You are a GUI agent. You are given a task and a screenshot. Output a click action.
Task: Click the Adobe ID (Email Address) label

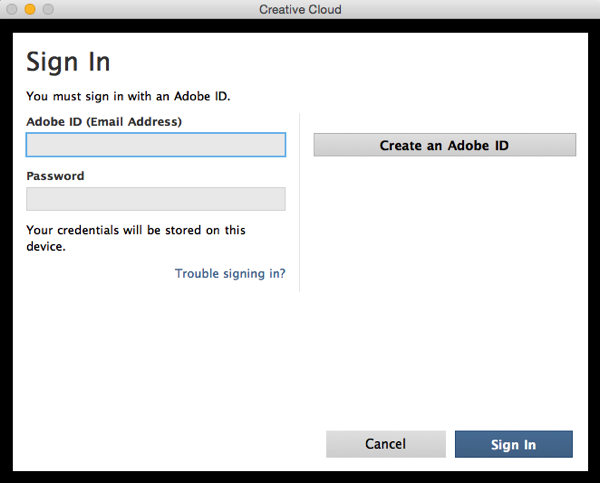[104, 122]
